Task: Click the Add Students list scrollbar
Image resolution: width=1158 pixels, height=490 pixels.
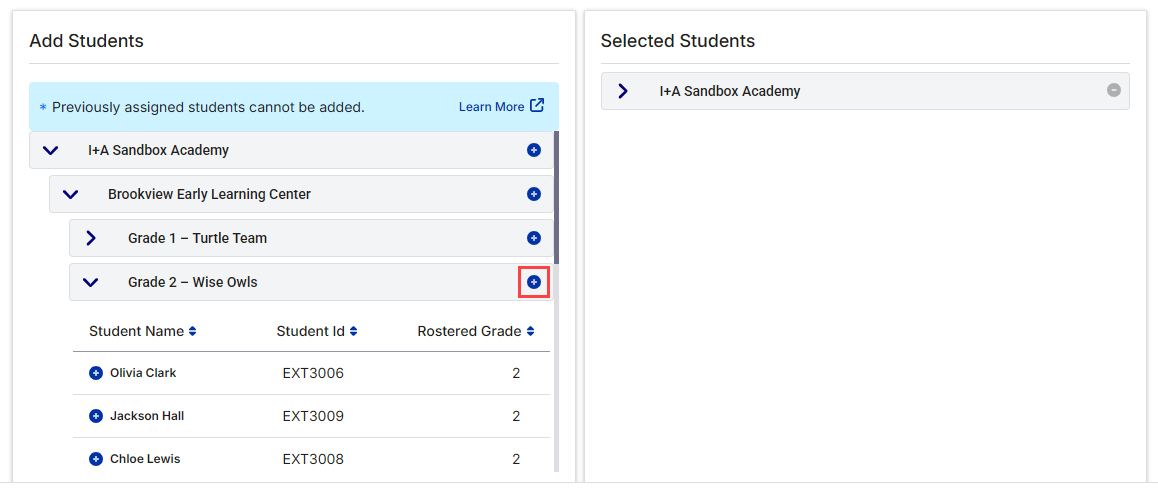Action: (556, 197)
